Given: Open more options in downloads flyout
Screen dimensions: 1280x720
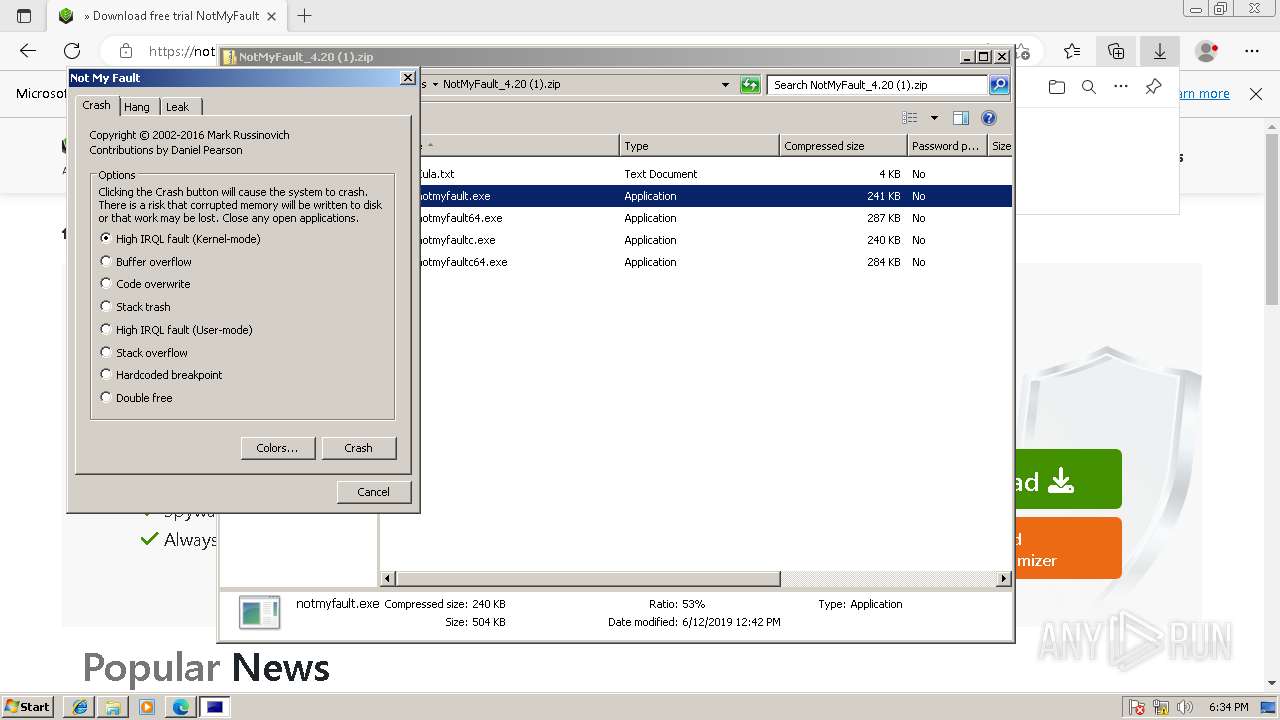Looking at the screenshot, I should (1121, 88).
